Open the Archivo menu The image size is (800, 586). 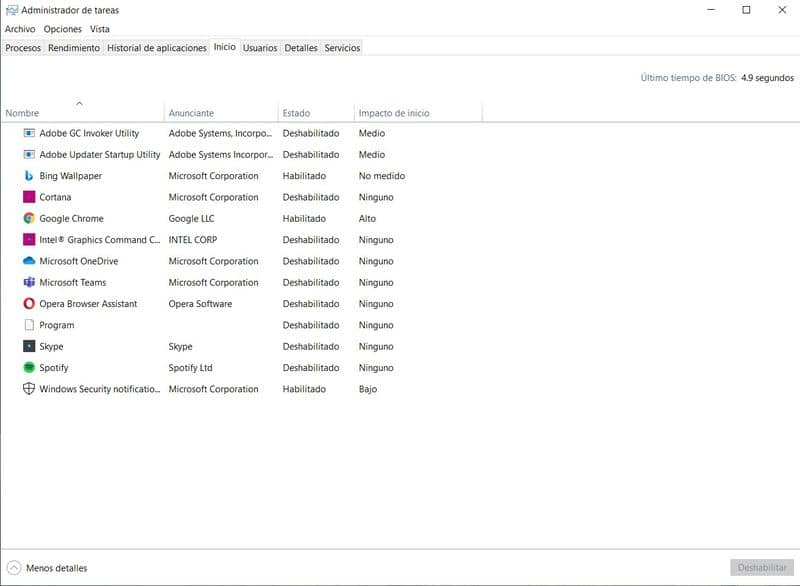[20, 29]
